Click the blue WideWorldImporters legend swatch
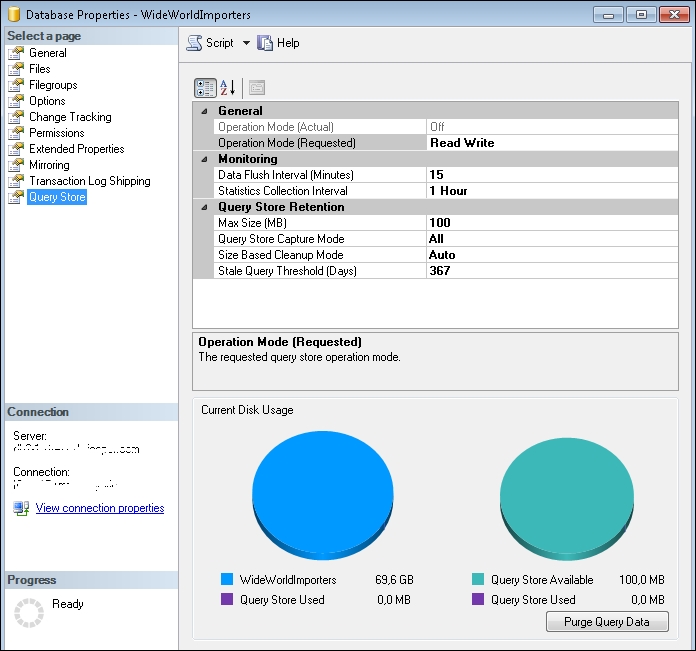 pos(227,579)
